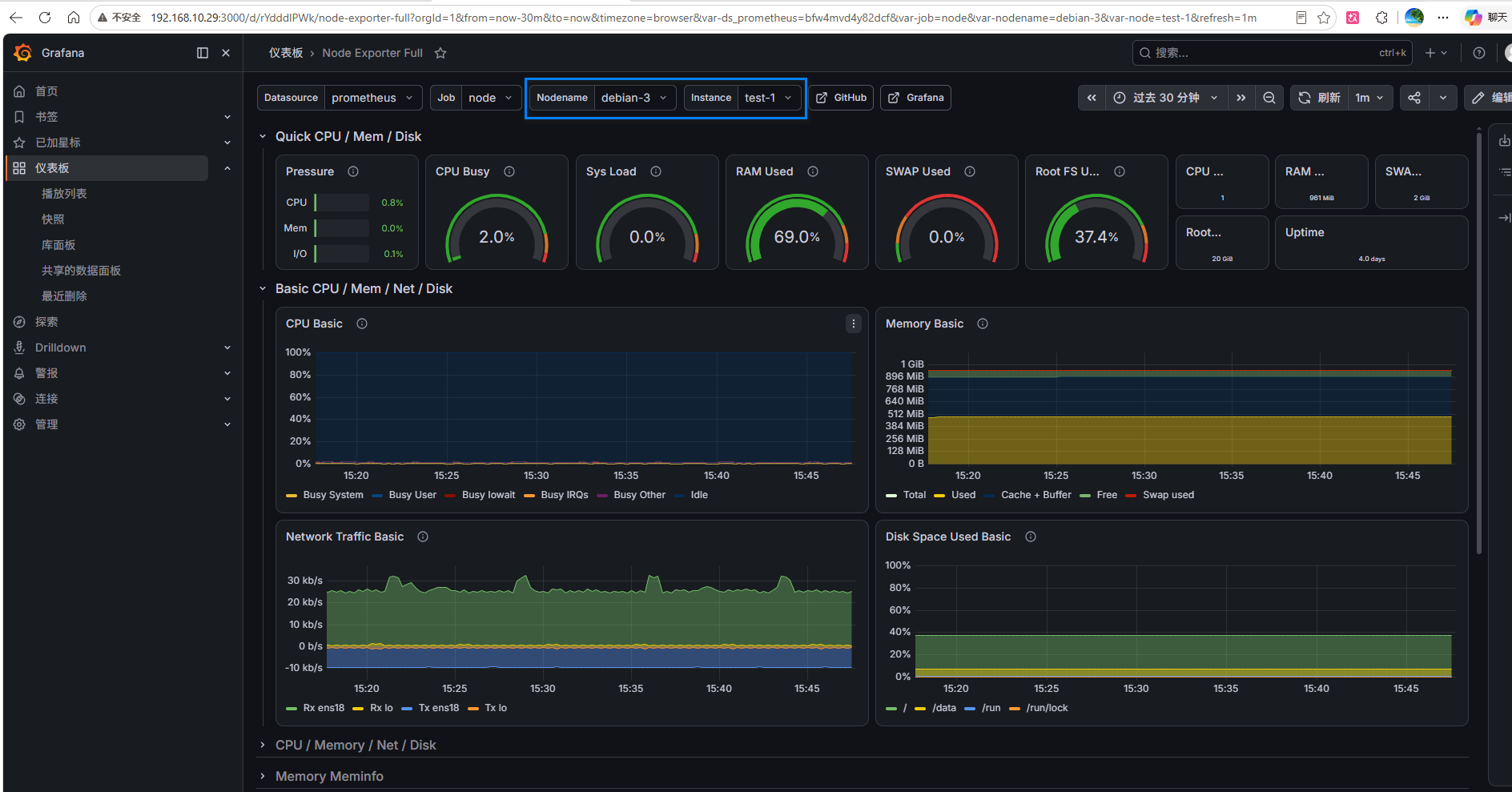Open the Datasource prometheus dropdown
This screenshot has height=792, width=1512.
(373, 98)
